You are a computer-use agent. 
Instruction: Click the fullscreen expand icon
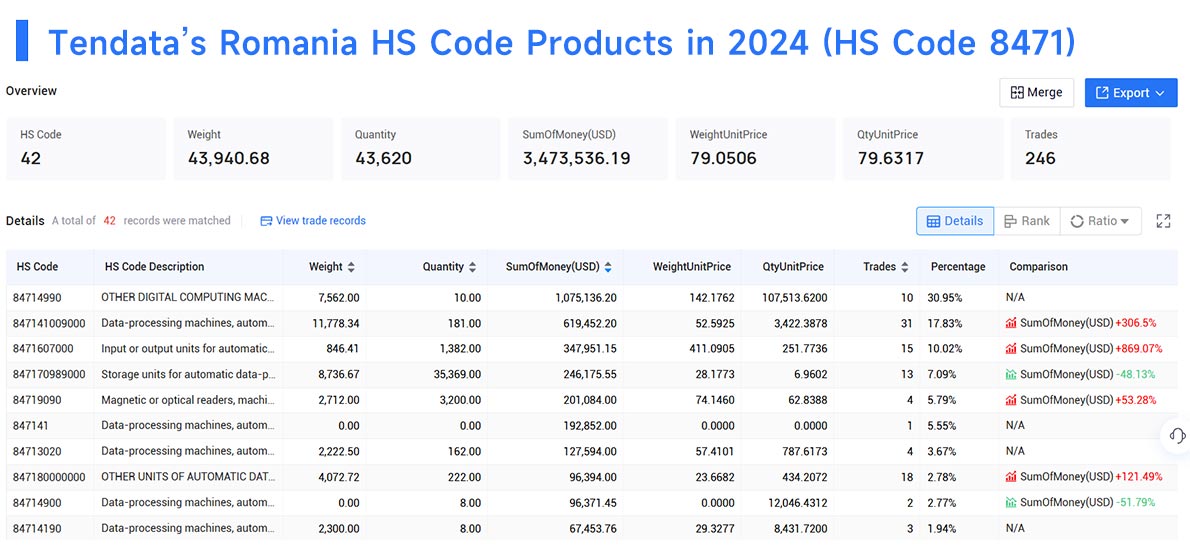[1163, 221]
